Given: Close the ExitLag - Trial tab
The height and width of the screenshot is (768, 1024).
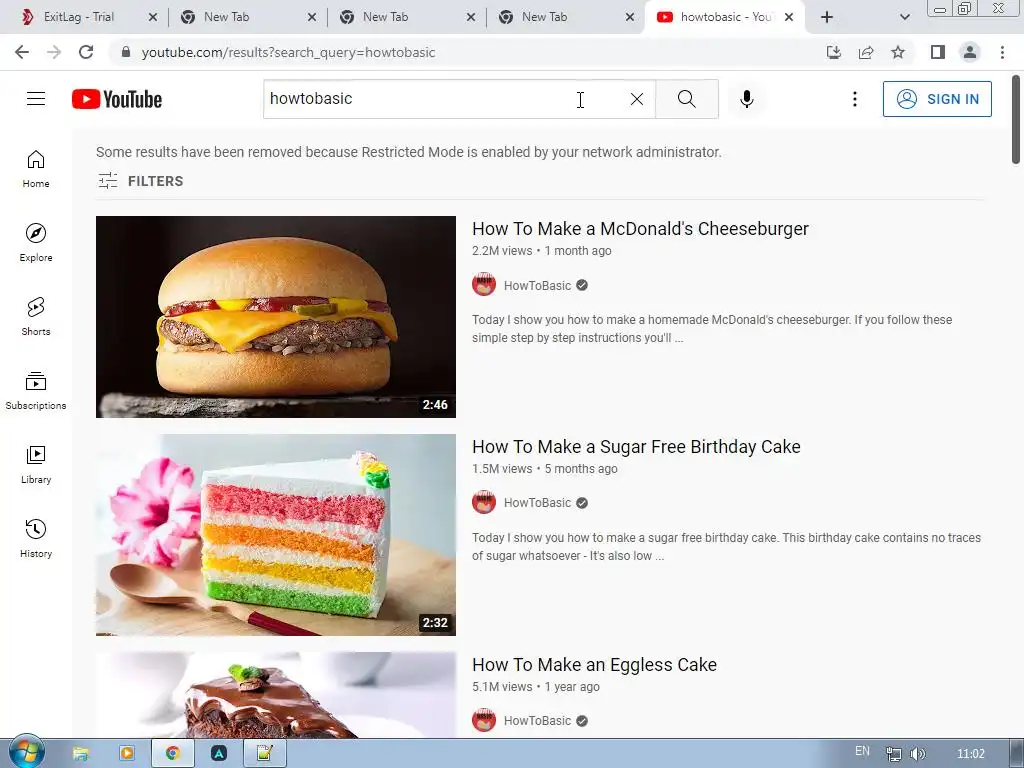Looking at the screenshot, I should 153,17.
